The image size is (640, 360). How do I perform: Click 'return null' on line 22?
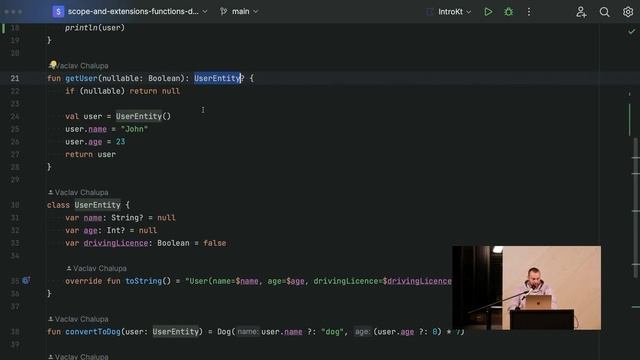[x=155, y=91]
